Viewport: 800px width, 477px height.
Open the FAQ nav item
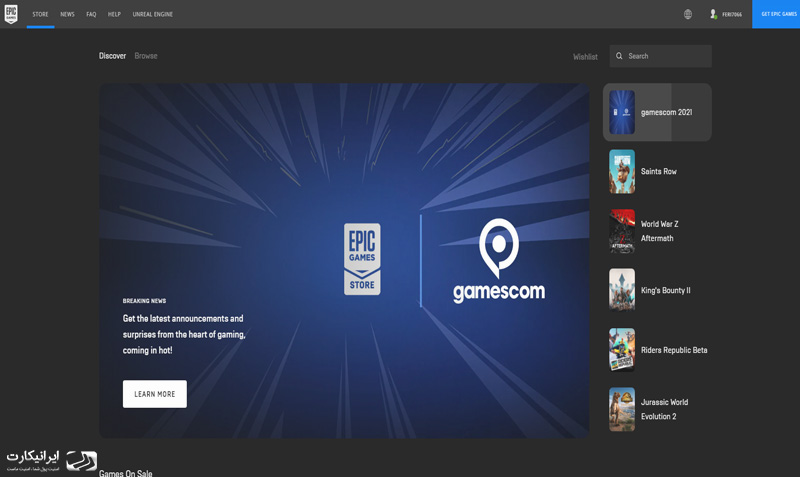point(91,14)
